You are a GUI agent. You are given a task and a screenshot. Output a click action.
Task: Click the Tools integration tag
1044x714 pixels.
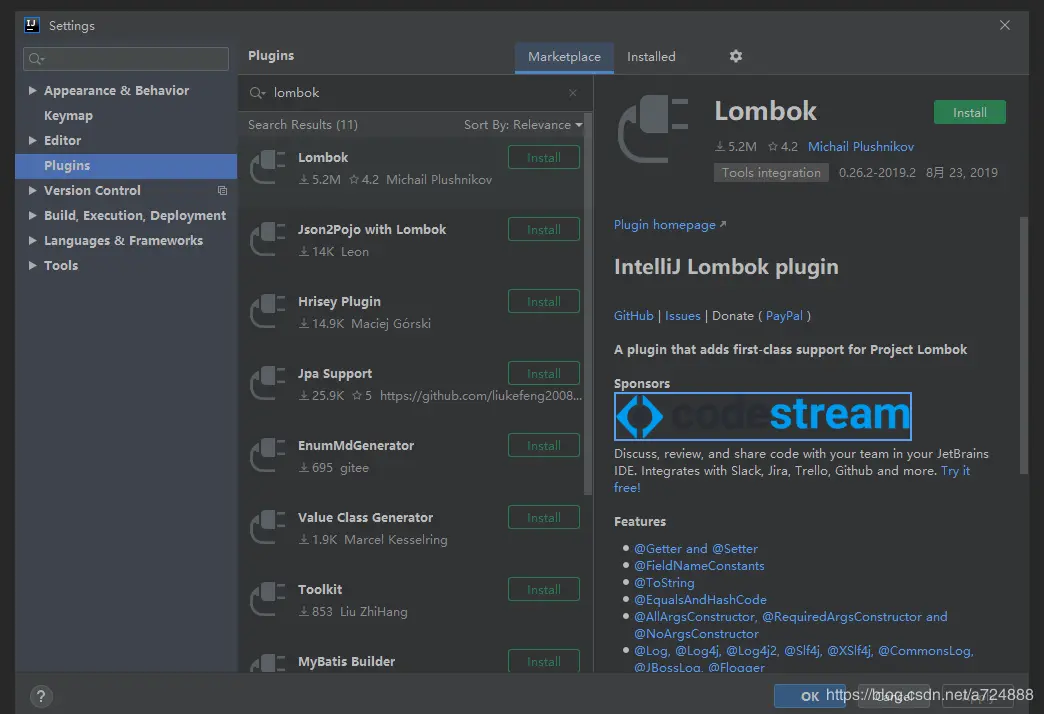point(771,173)
